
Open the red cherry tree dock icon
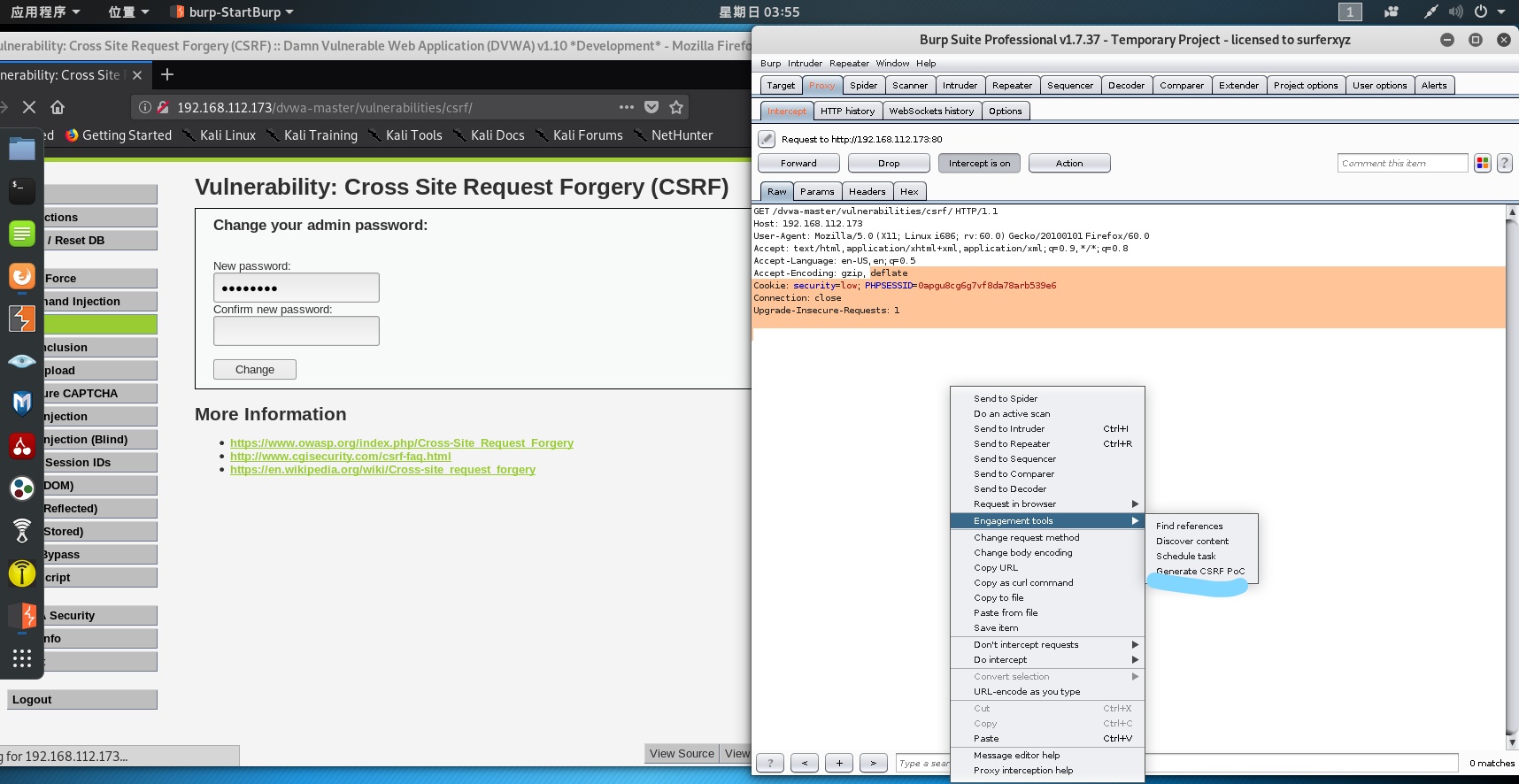pos(22,446)
